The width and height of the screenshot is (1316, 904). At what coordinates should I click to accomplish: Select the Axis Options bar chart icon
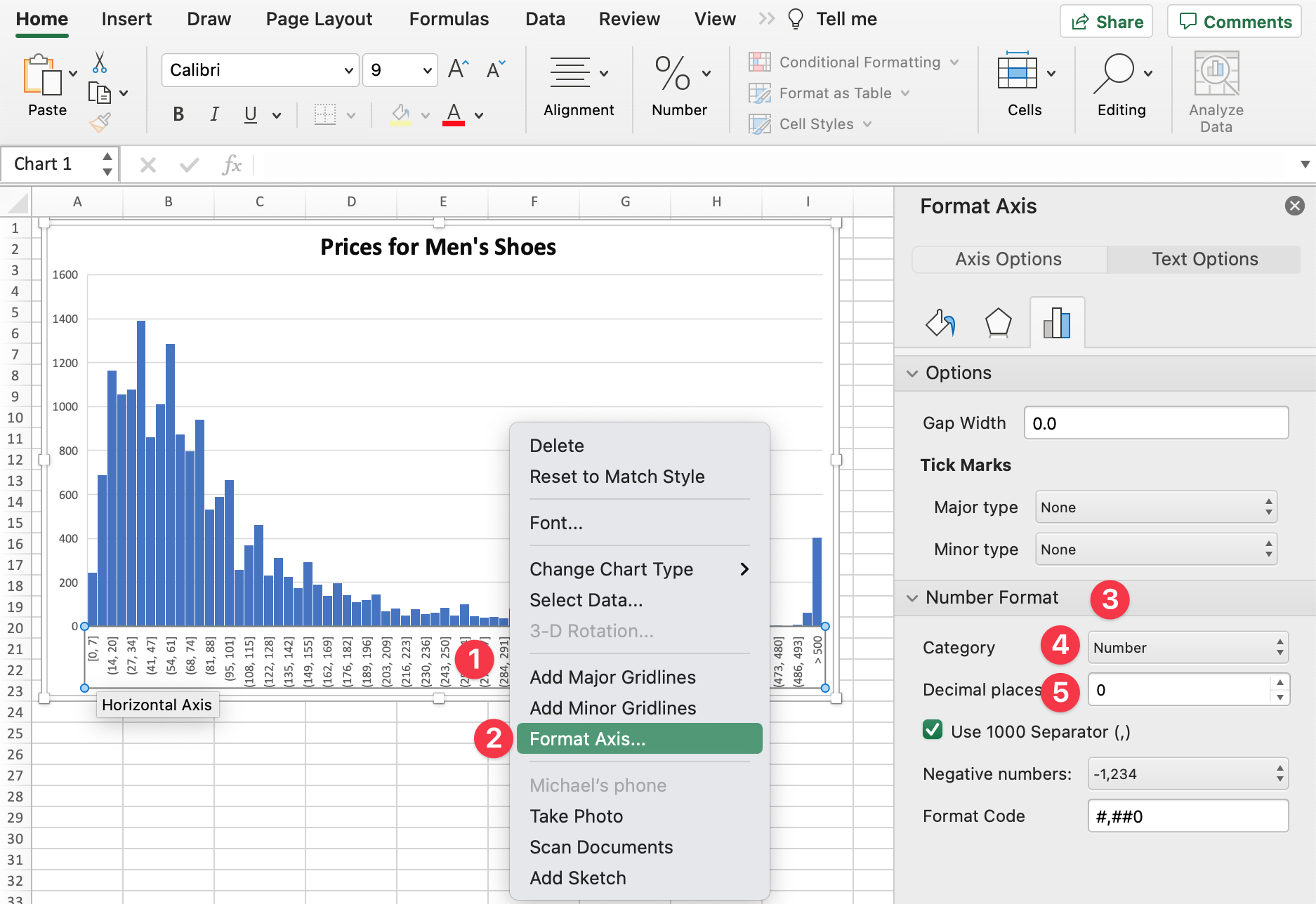1057,324
